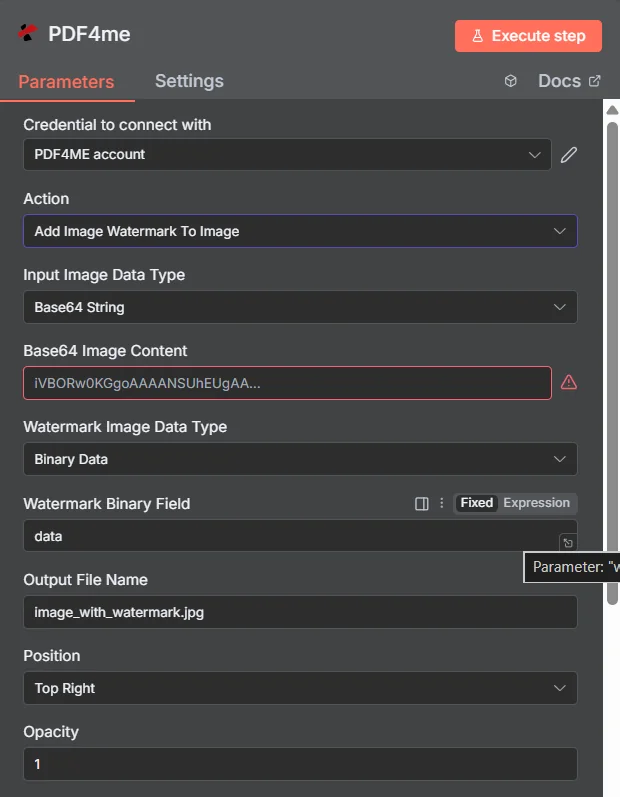Viewport: 620px width, 797px height.
Task: Open the PDF4ME account credential dropdown
Action: pos(287,155)
